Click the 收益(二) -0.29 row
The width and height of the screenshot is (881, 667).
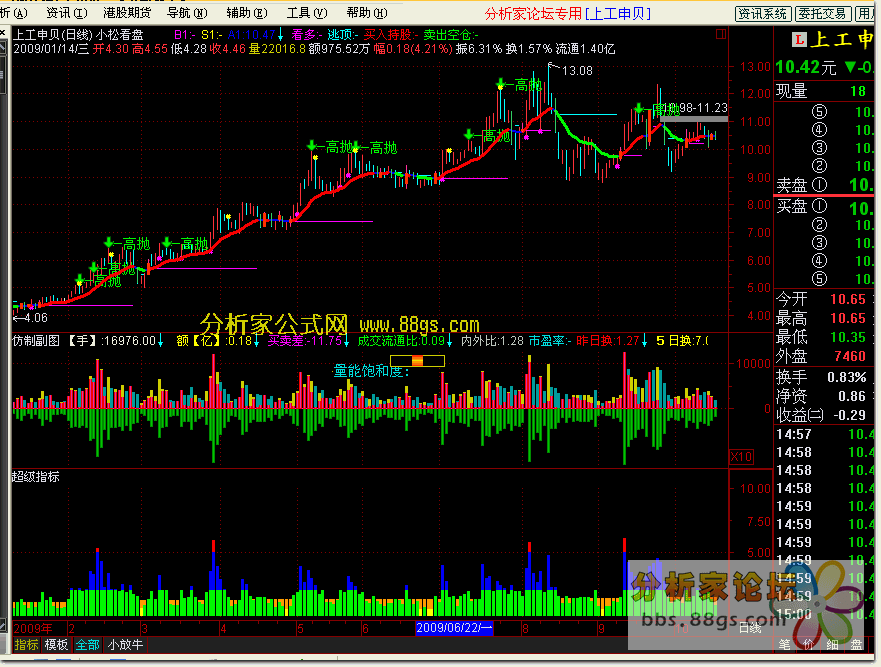tap(821, 415)
